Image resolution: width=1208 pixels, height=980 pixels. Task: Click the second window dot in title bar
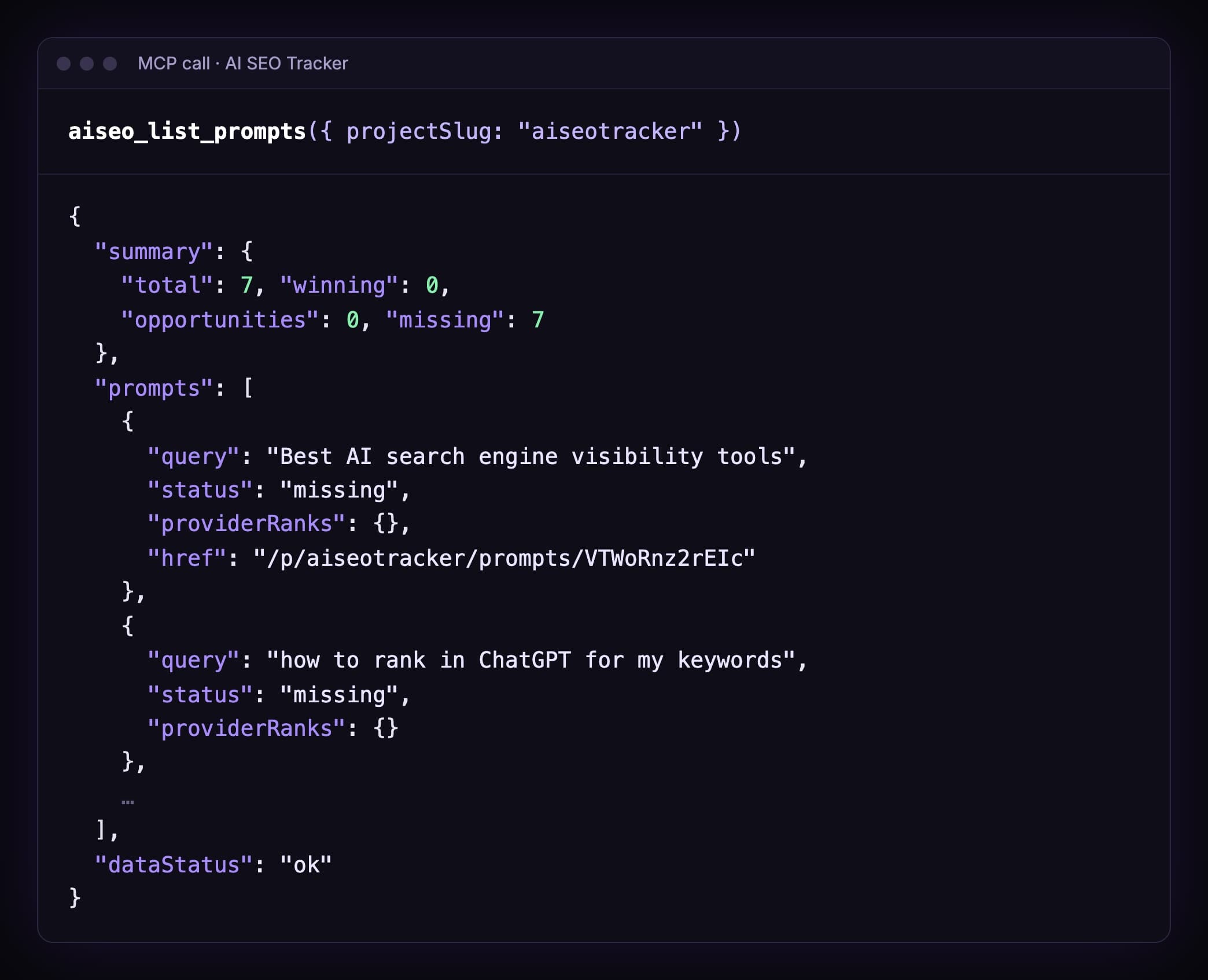pos(87,63)
